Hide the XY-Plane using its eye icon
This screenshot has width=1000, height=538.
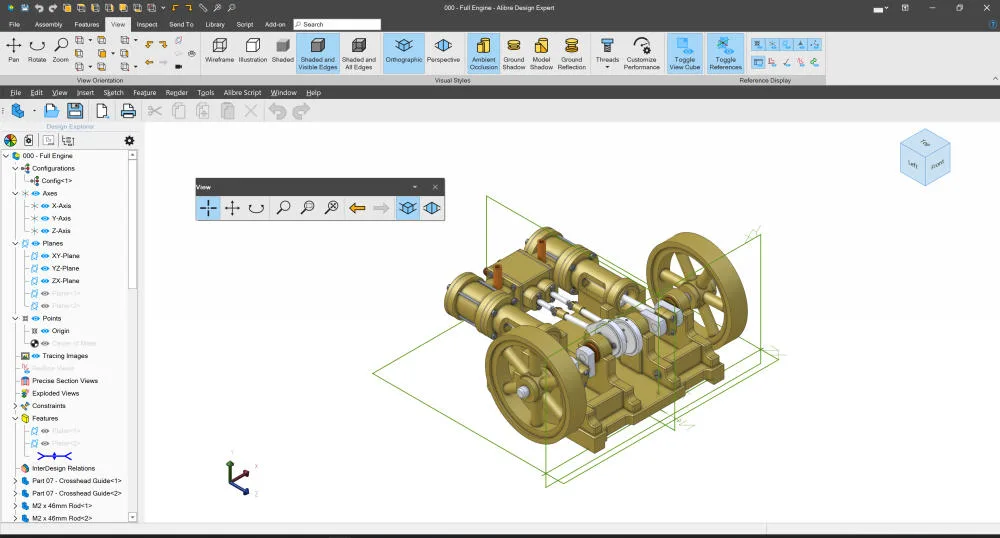click(45, 256)
